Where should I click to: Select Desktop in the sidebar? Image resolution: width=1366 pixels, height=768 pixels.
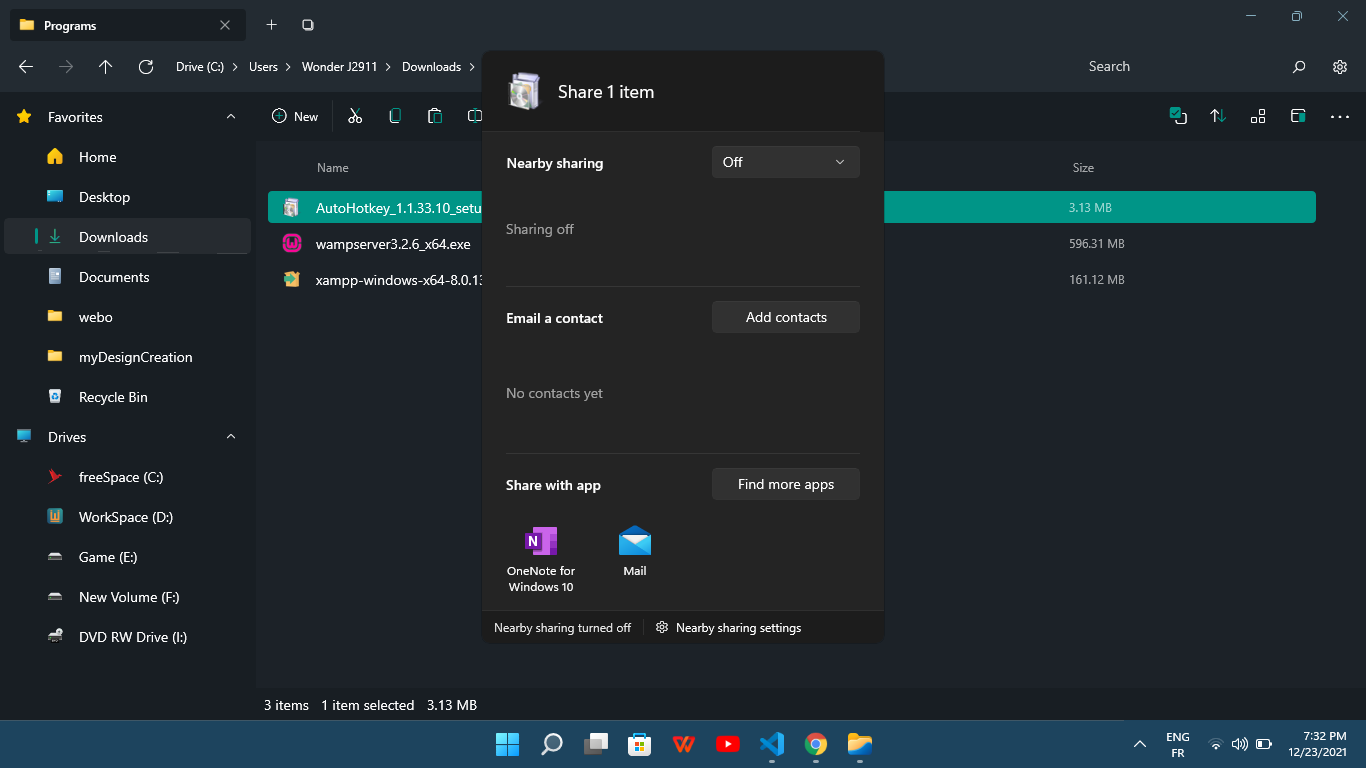point(127,197)
